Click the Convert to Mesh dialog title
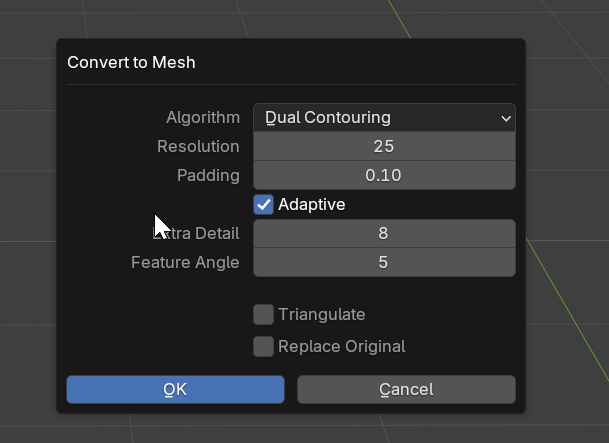Screen dimensions: 609x443 pos(131,62)
